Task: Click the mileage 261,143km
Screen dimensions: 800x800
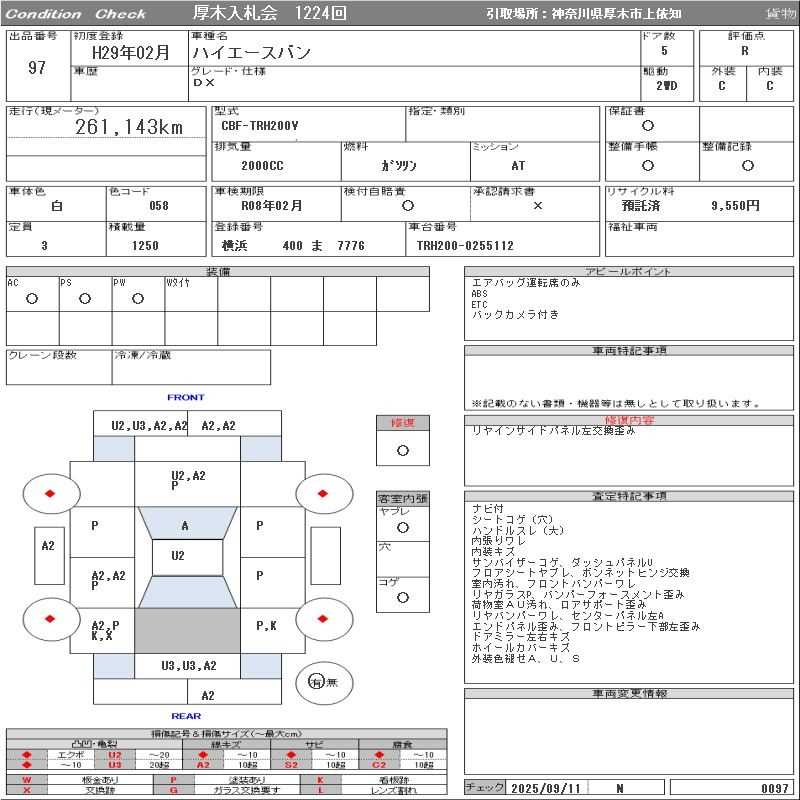Action: [x=129, y=127]
